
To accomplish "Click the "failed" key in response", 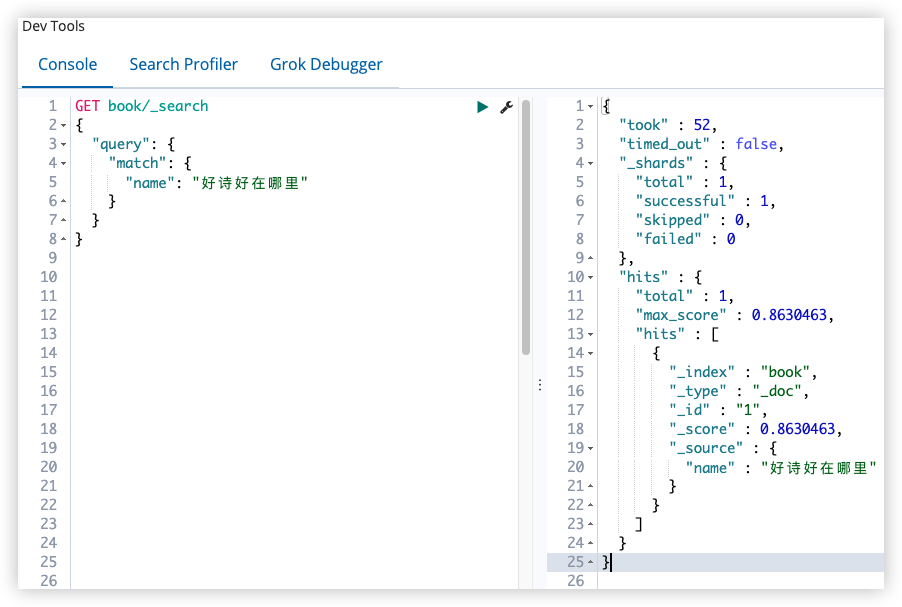I will point(668,239).
